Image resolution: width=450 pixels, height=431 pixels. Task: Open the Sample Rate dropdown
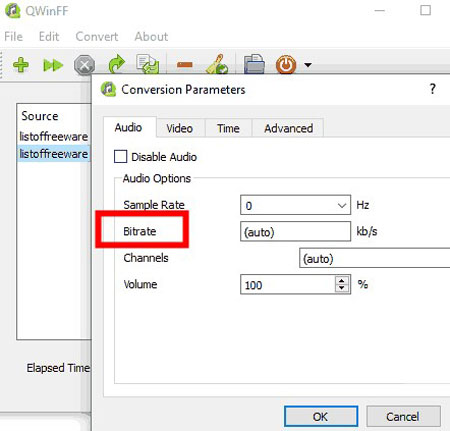[295, 205]
